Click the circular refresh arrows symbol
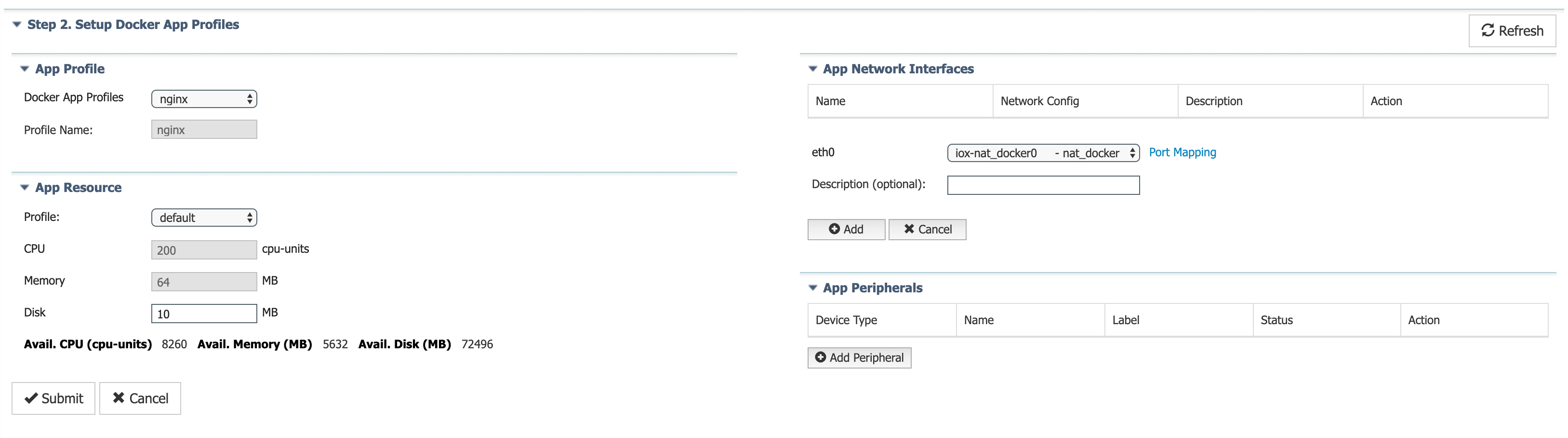Image resolution: width=1568 pixels, height=438 pixels. pos(1488,30)
